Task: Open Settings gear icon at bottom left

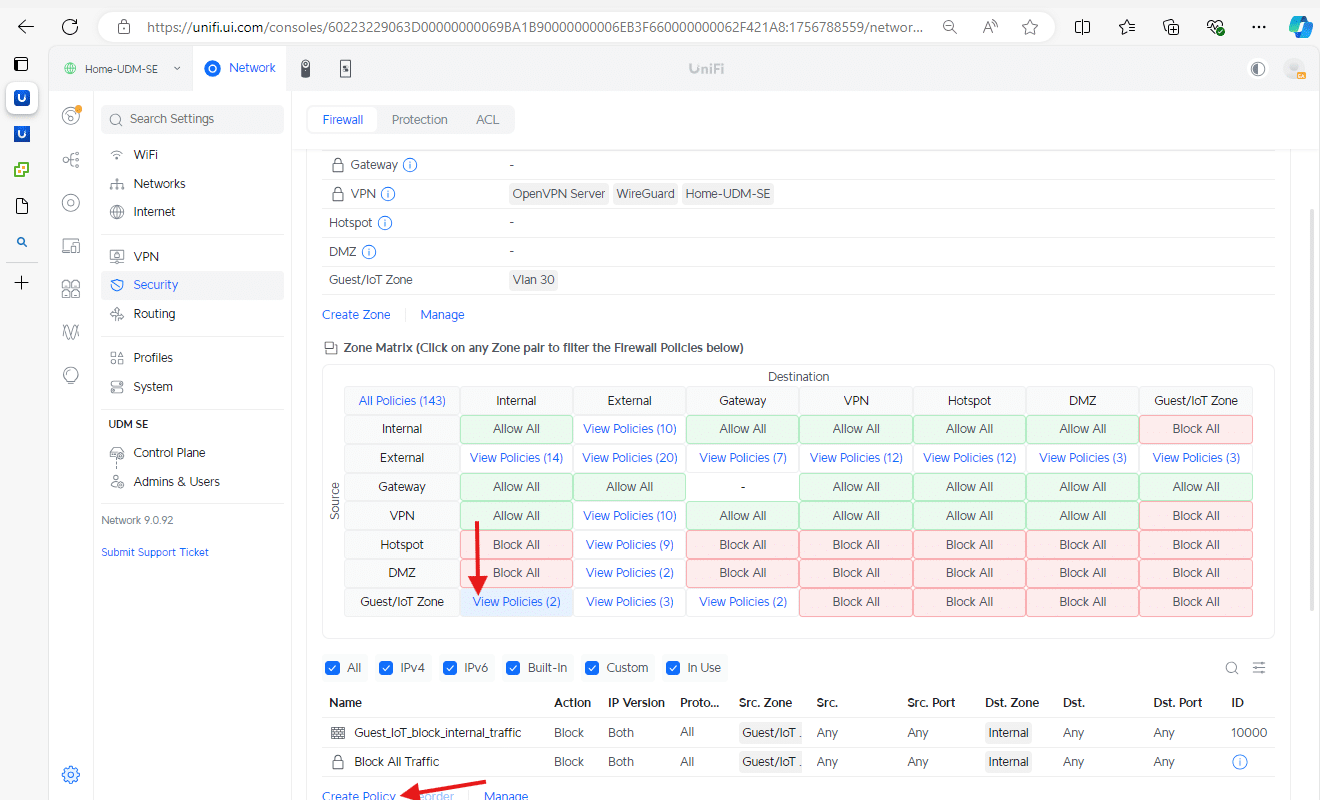Action: tap(71, 774)
